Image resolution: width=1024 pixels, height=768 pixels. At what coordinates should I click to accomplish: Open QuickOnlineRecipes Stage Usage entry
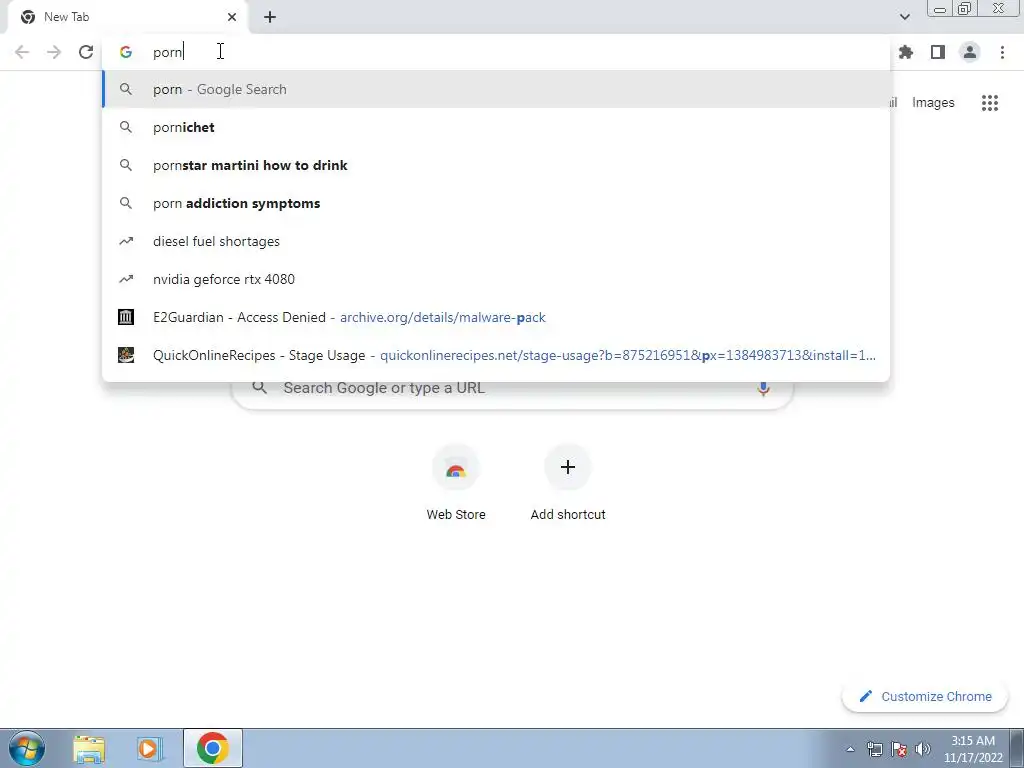click(496, 355)
